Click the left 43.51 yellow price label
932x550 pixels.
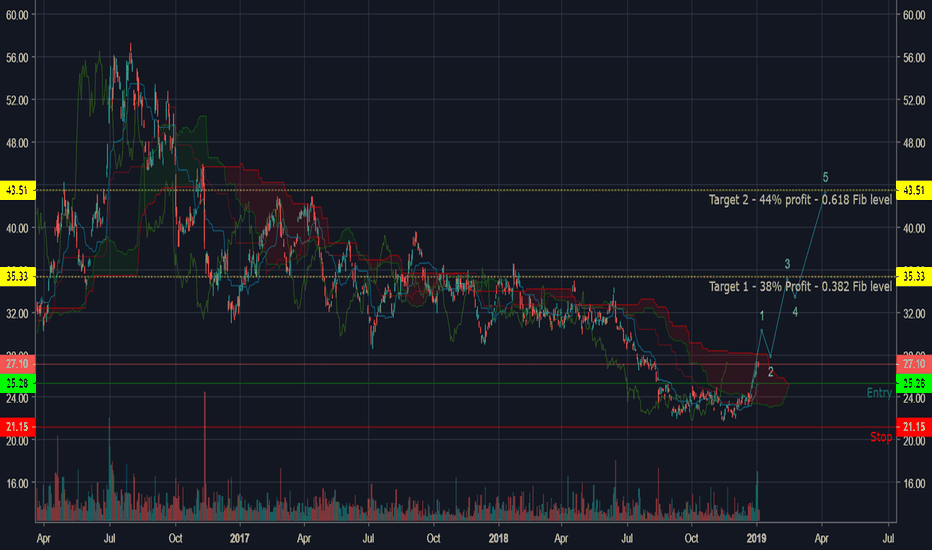coord(17,190)
